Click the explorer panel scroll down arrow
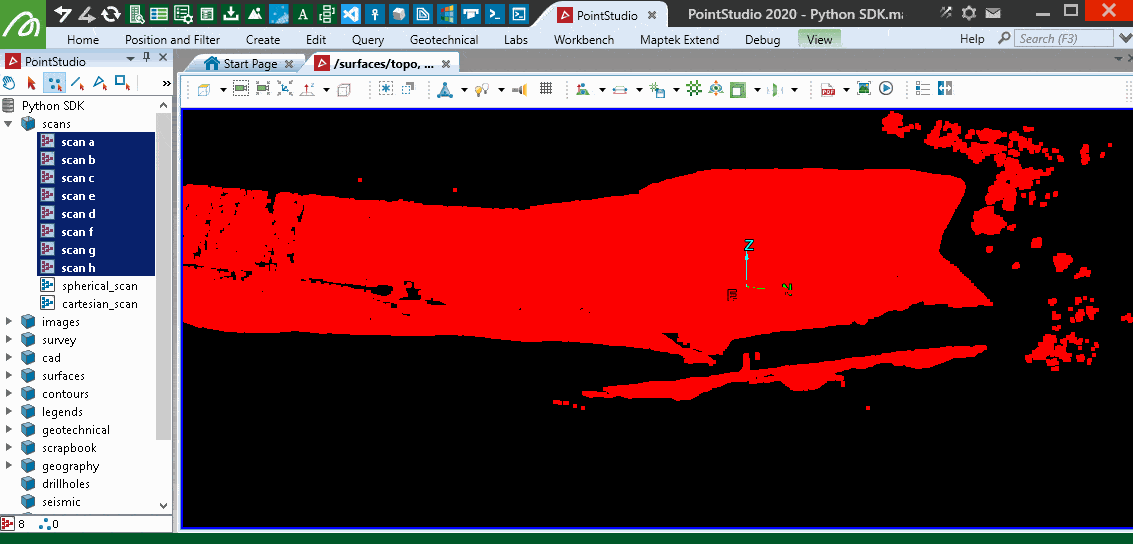Viewport: 1133px width, 544px height. [163, 506]
